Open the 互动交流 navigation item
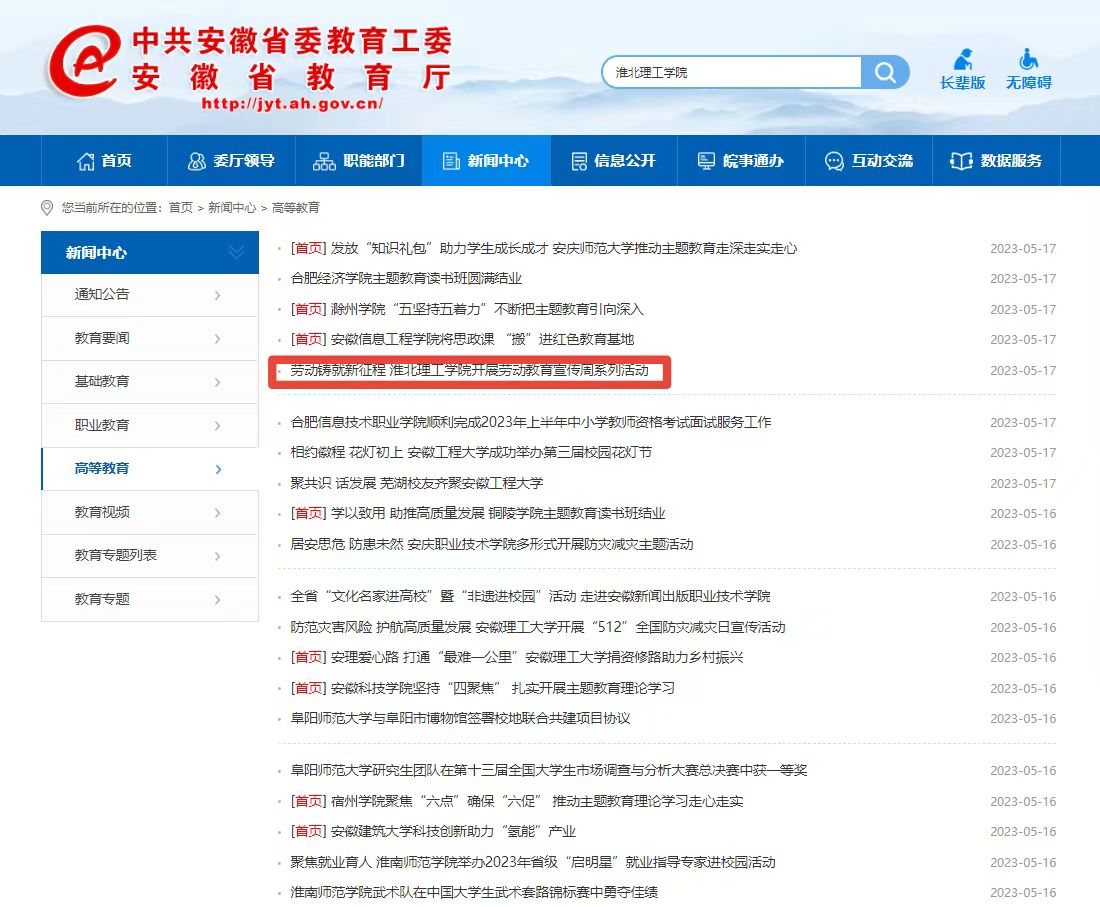Screen dimensions: 1100x907 868,161
